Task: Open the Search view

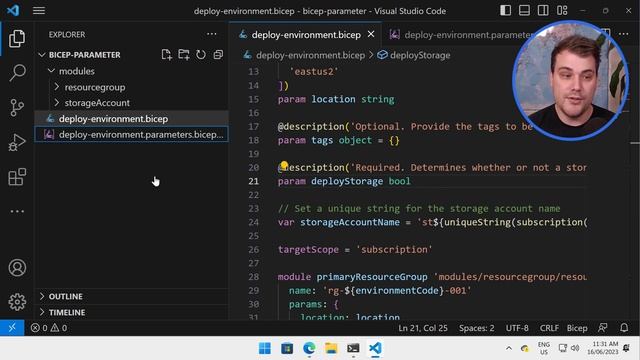Action: [x=17, y=73]
